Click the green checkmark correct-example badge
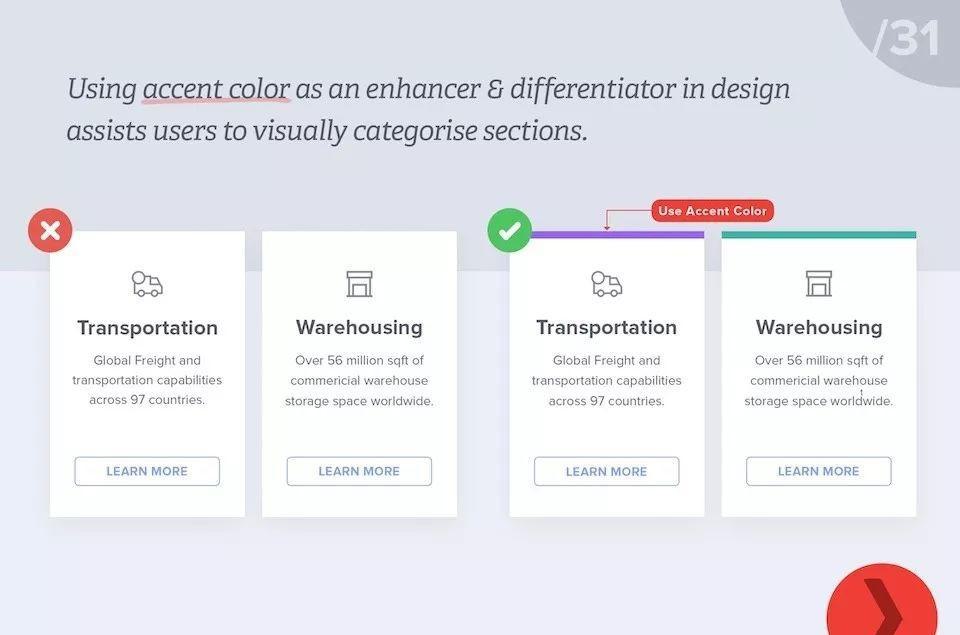This screenshot has height=635, width=960. tap(509, 231)
